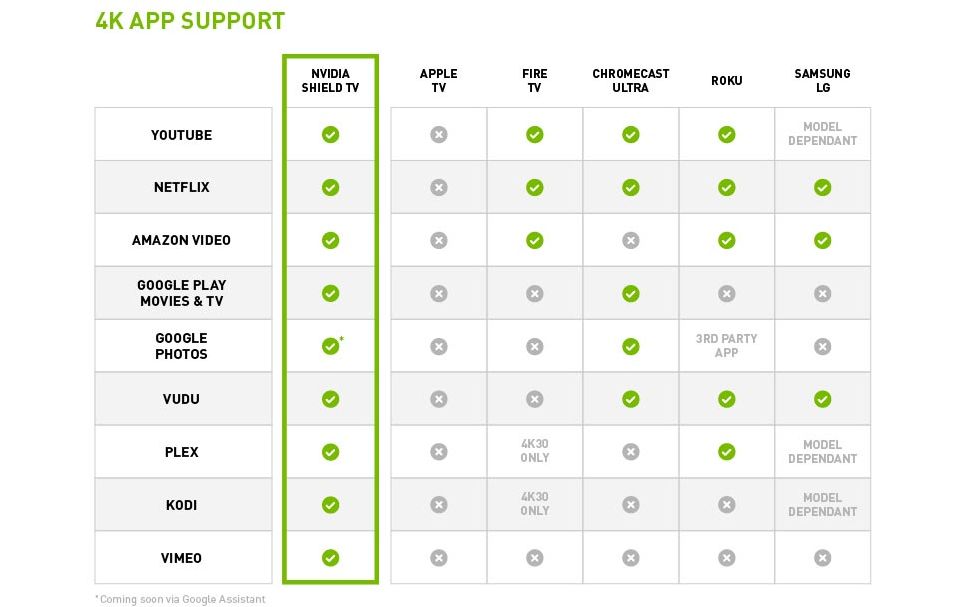Select the Chromecast Ultra column header
The width and height of the screenshot is (971, 607).
pos(630,81)
